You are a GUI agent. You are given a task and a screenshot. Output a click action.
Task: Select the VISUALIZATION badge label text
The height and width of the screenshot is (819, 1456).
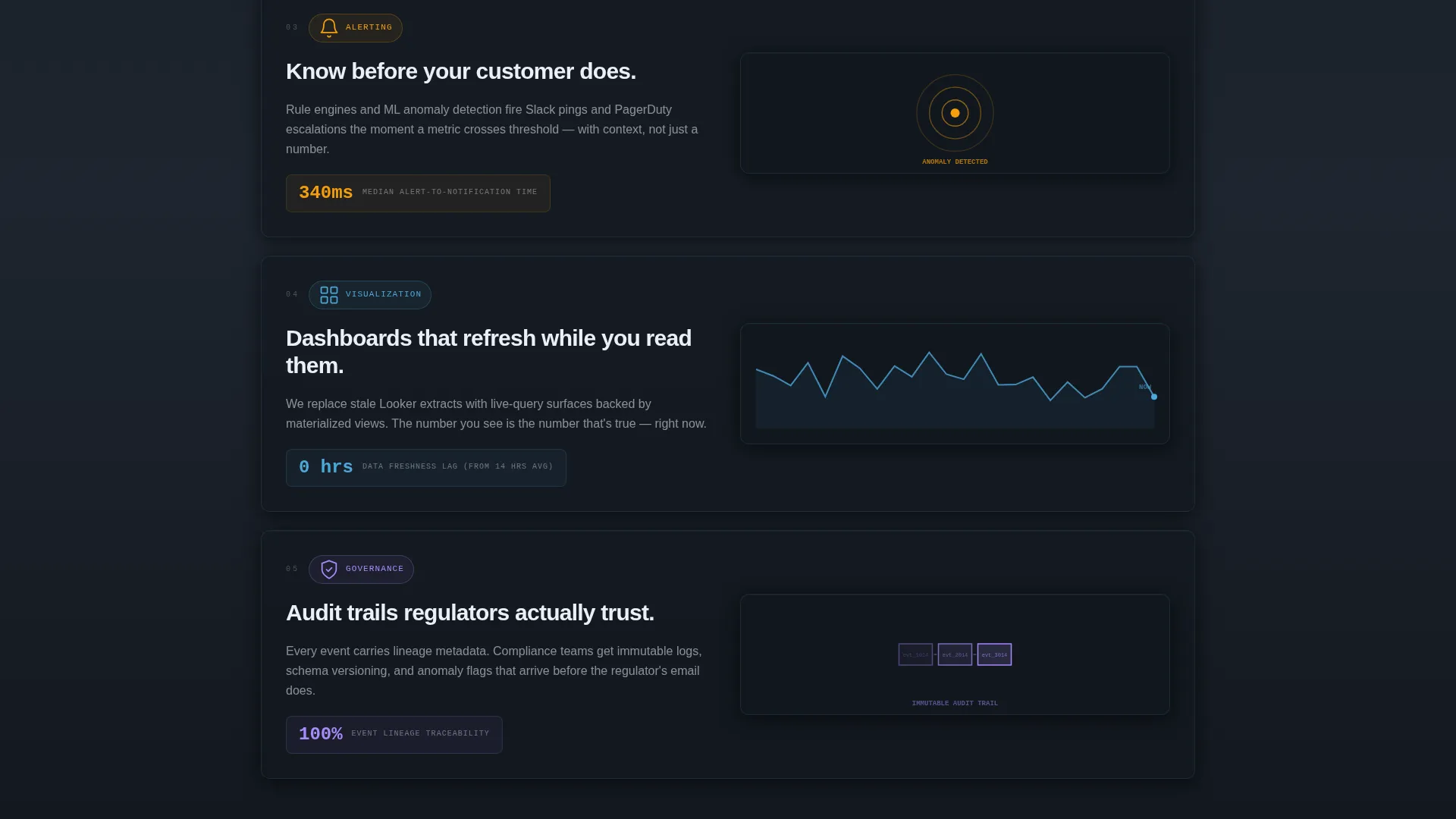pyautogui.click(x=383, y=294)
